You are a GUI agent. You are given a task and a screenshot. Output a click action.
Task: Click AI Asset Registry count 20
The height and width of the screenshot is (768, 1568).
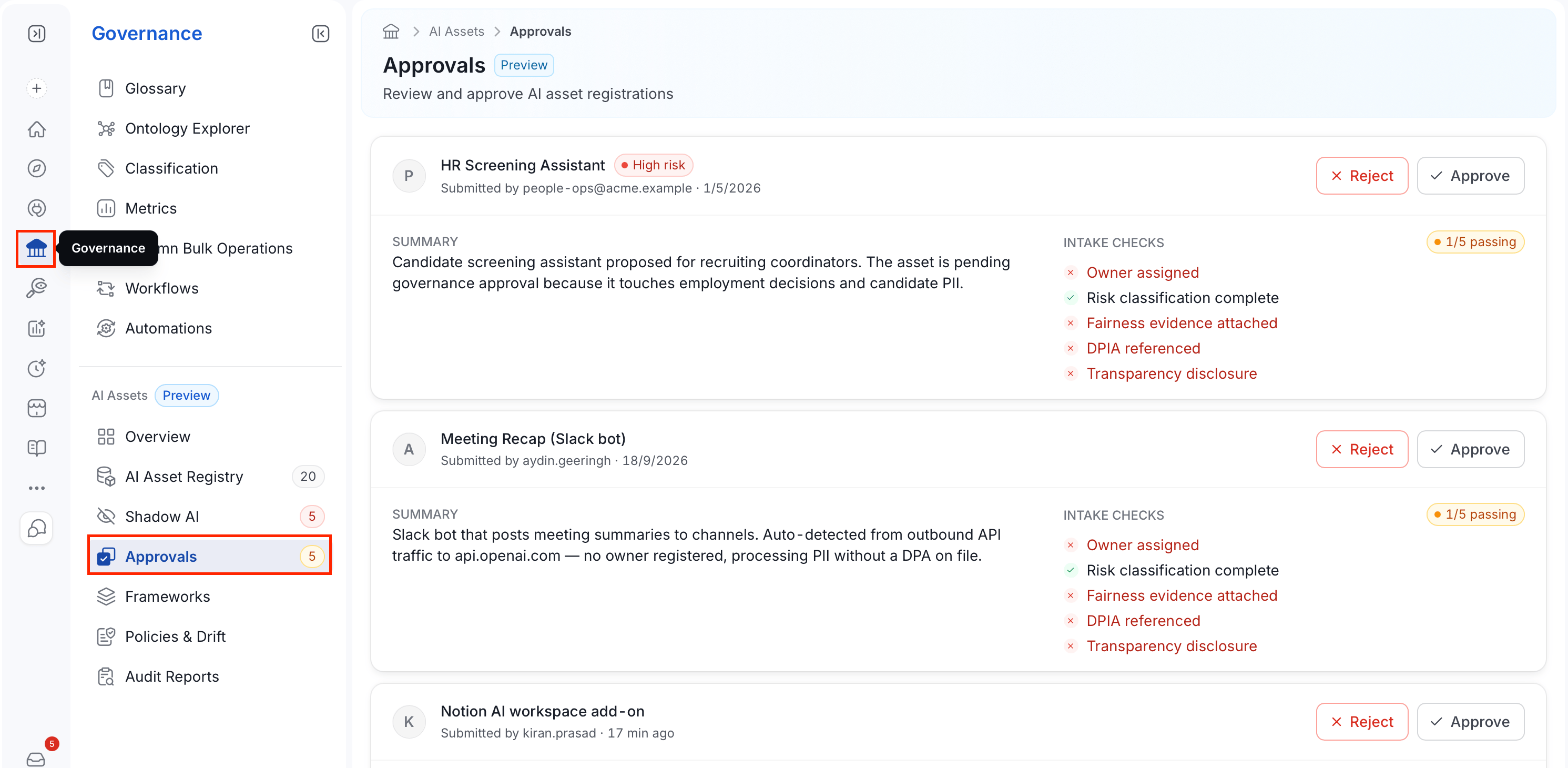308,476
